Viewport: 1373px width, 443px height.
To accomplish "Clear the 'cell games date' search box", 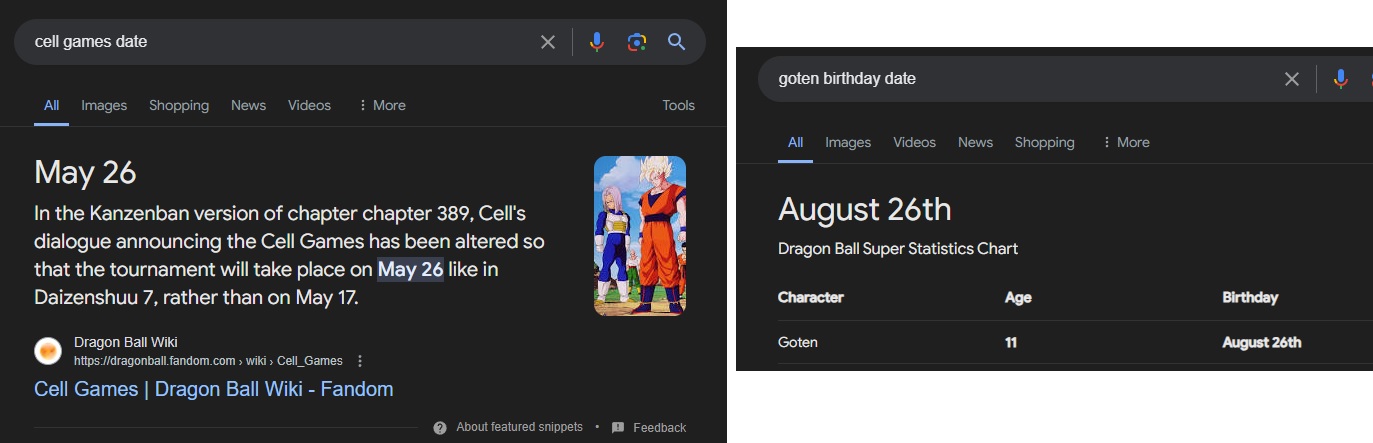I will point(548,42).
